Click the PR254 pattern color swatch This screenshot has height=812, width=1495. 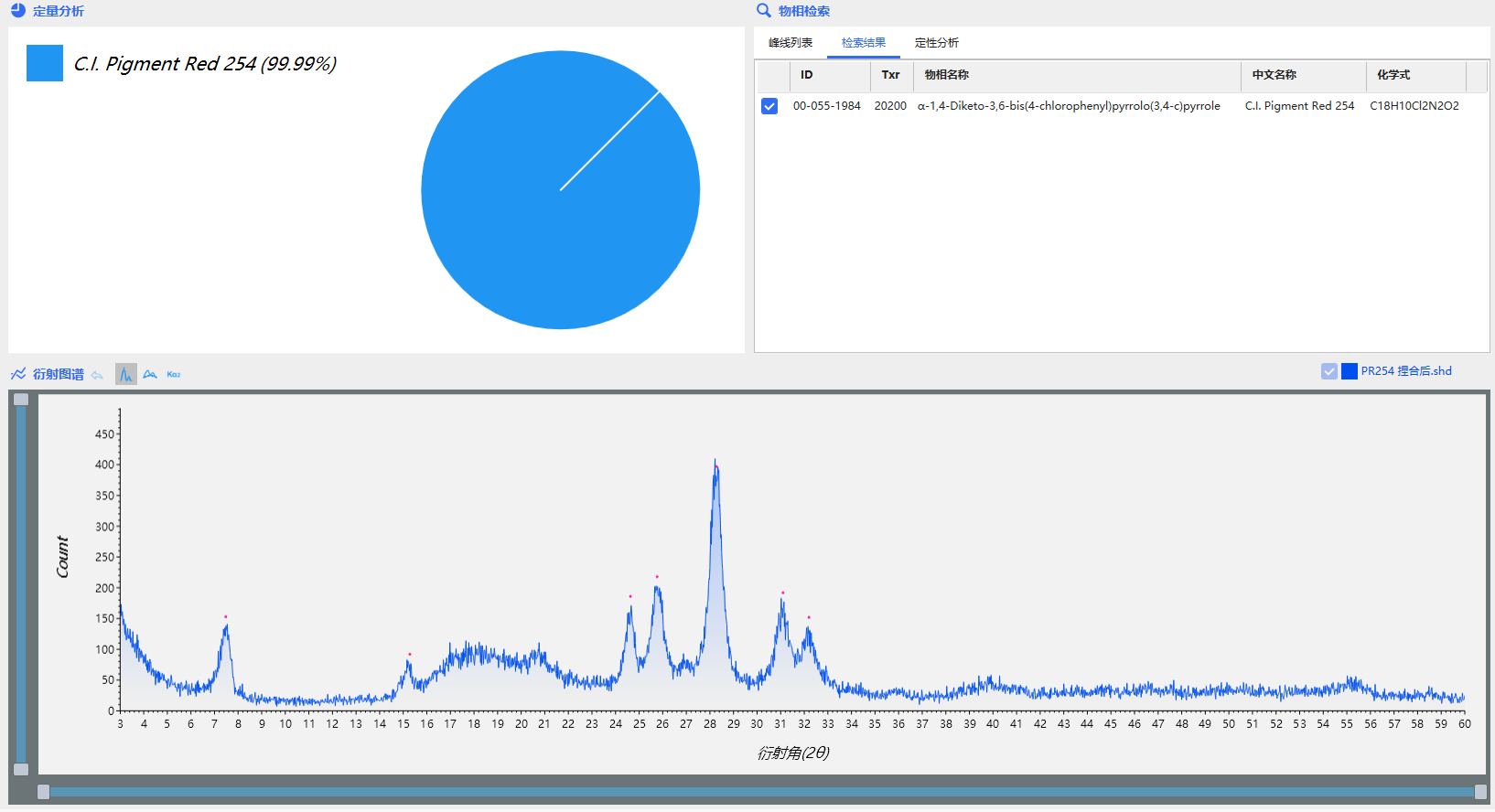click(x=1350, y=371)
